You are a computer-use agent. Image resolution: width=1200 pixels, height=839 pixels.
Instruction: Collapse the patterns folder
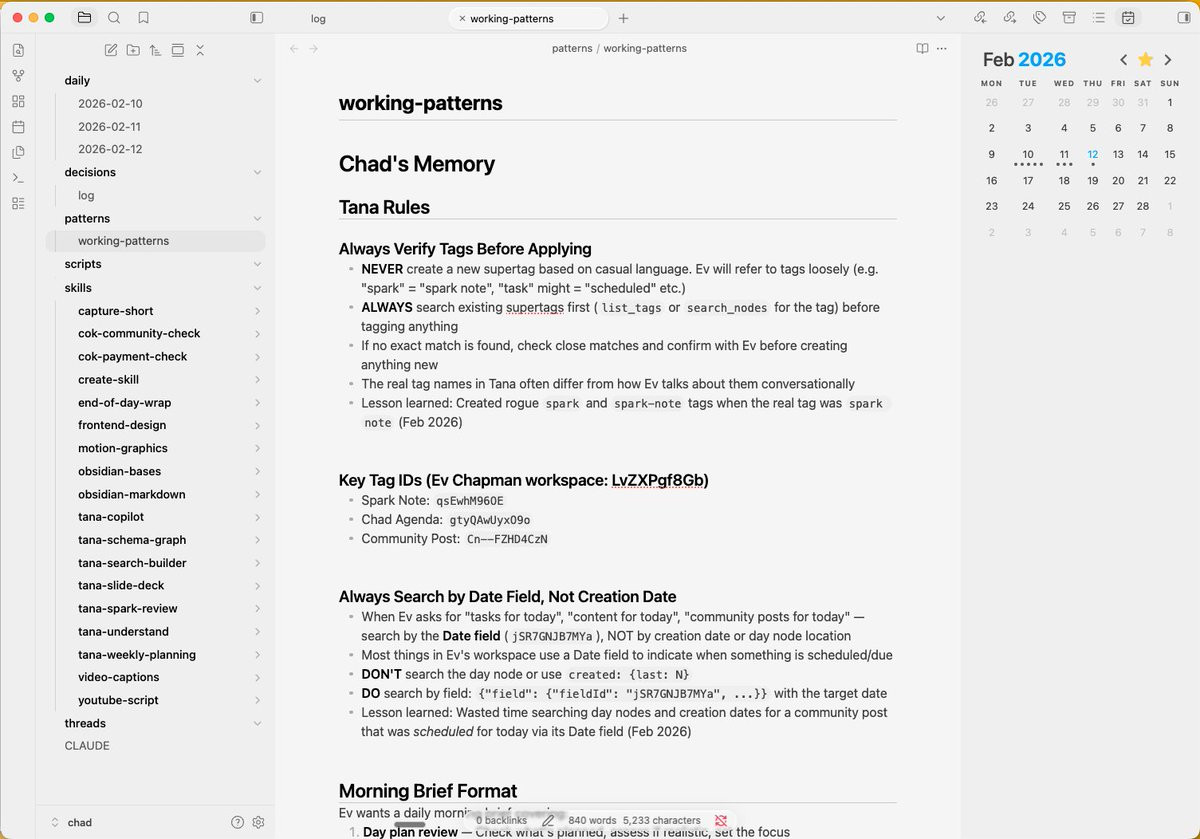[257, 219]
